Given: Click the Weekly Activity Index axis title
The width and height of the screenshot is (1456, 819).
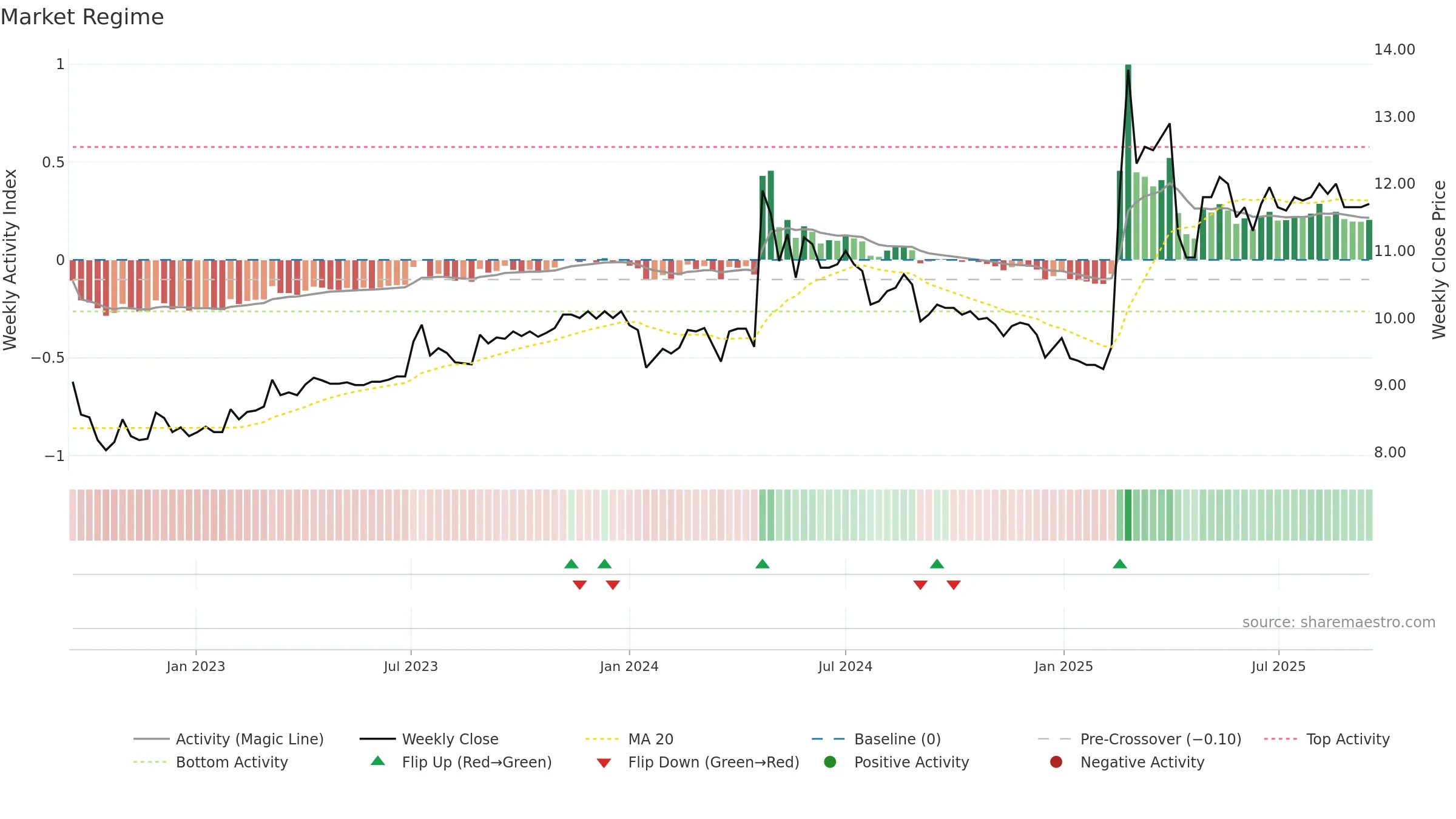Looking at the screenshot, I should pos(10,260).
